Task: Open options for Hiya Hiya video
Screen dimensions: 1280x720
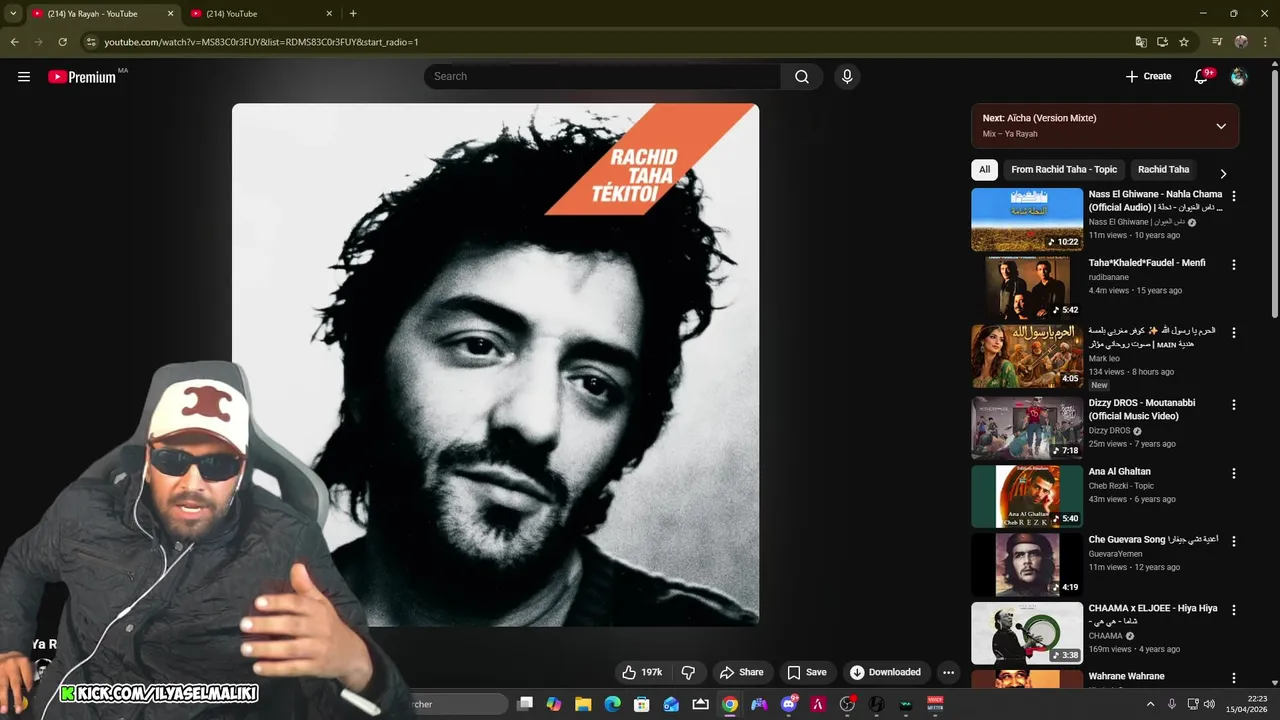Action: click(1233, 609)
